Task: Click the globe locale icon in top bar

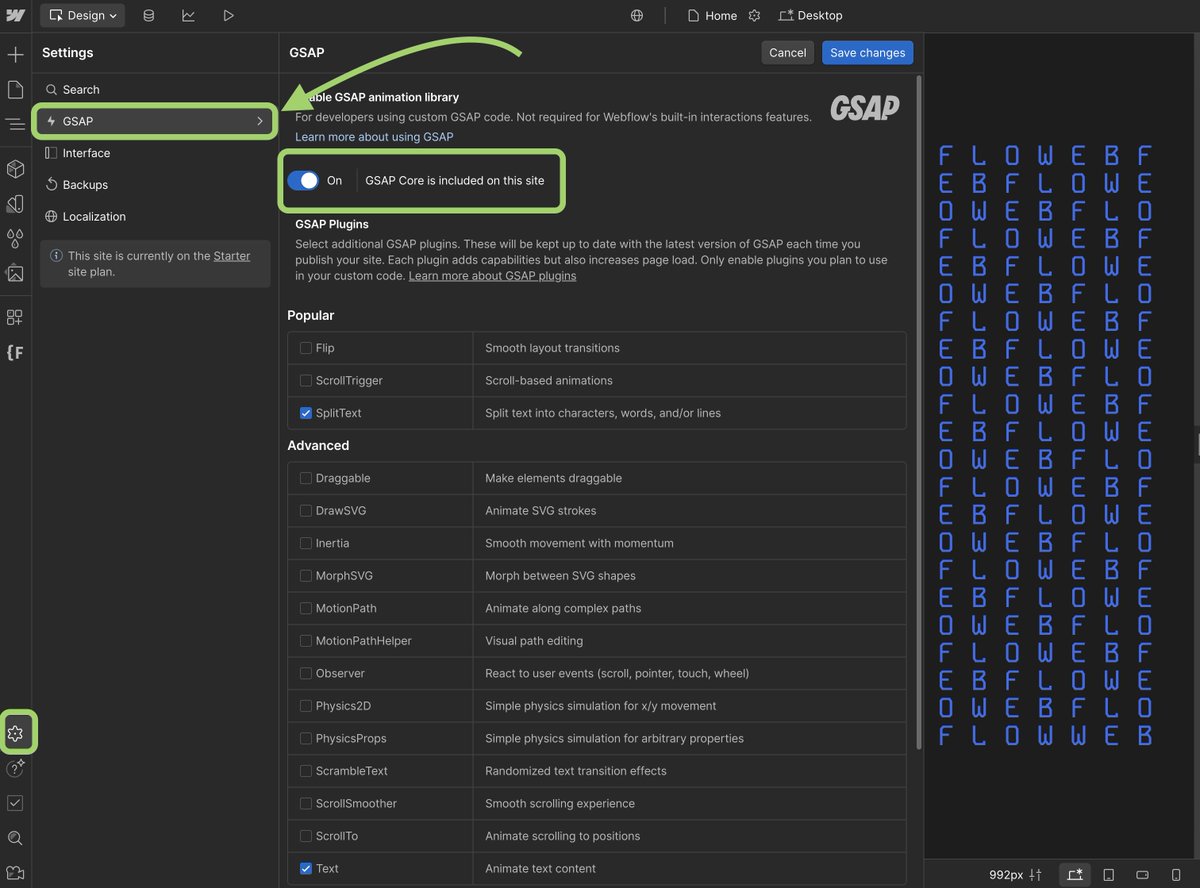Action: pyautogui.click(x=637, y=16)
